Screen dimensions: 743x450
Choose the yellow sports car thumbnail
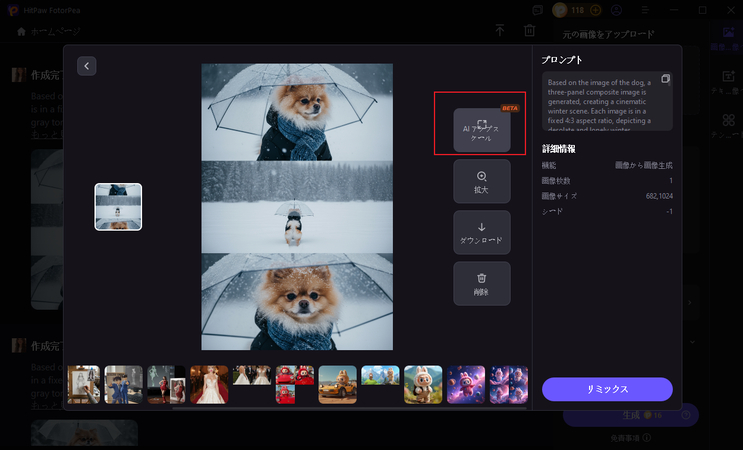(337, 384)
